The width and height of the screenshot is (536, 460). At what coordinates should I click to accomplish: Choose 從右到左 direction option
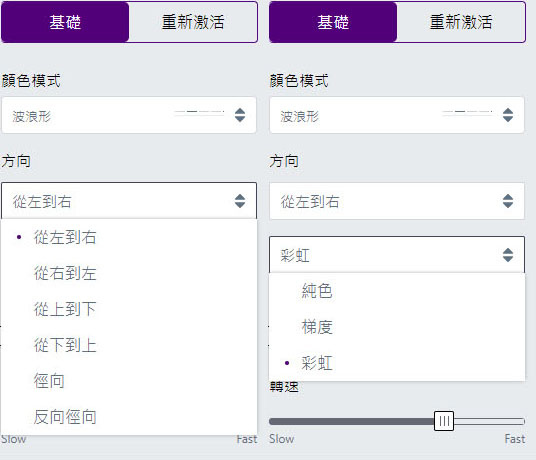129,273
